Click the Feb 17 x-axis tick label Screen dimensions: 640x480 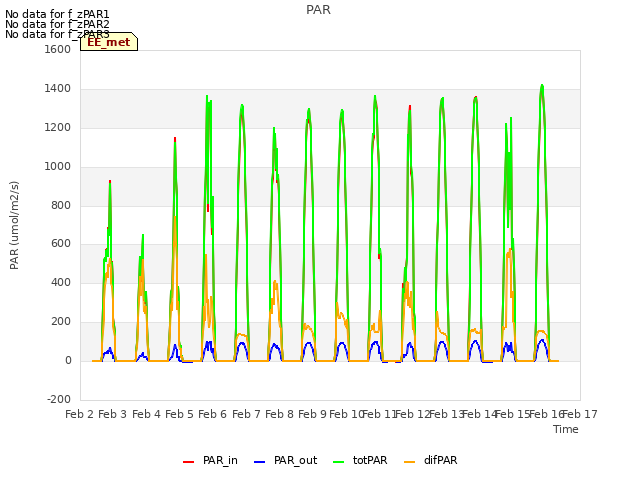click(x=580, y=414)
